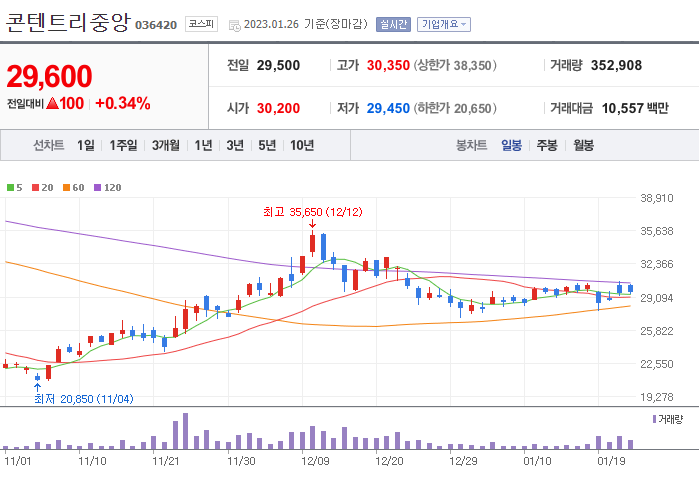
Task: Click the 하한가 20,650 text
Action: 455,108
